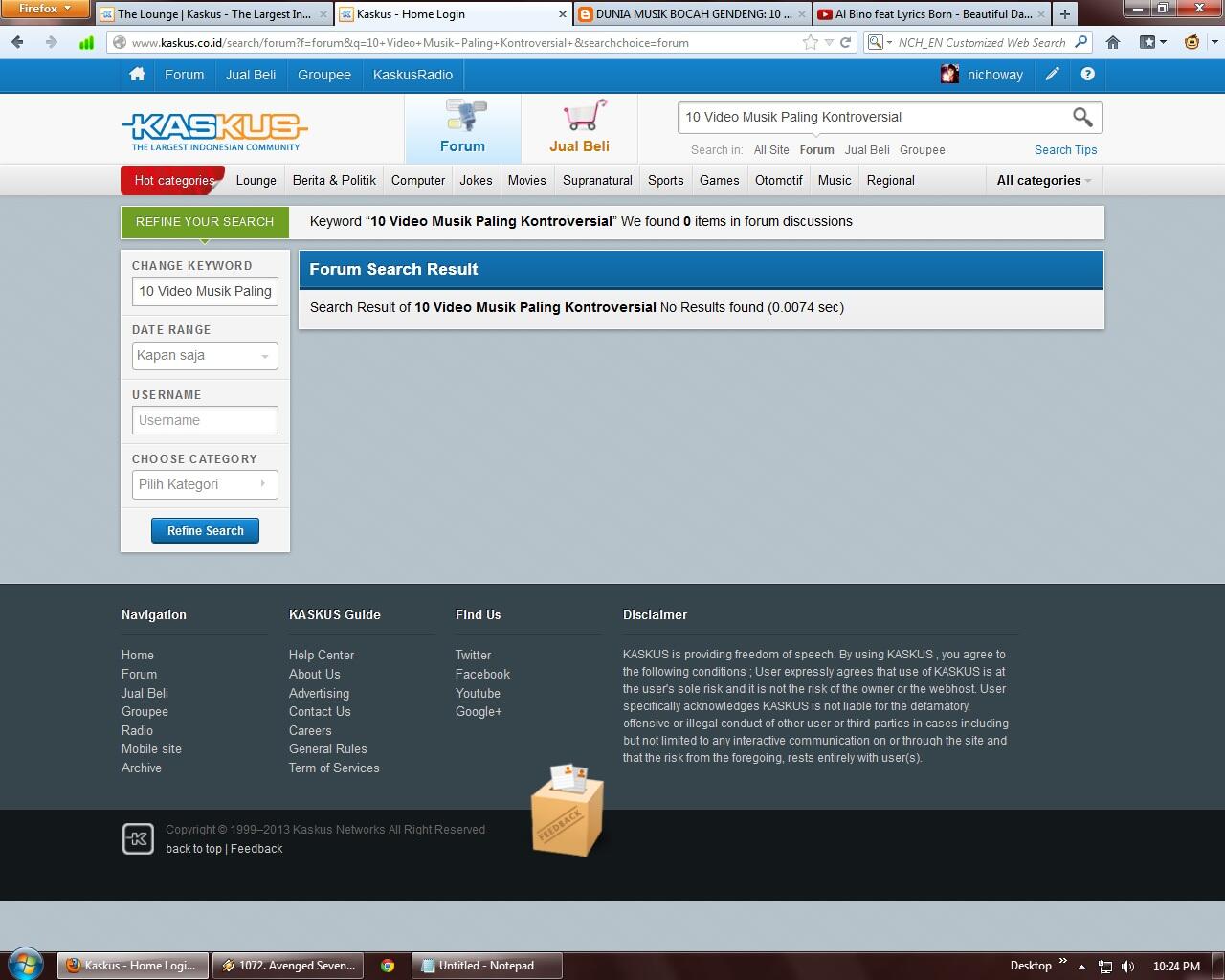
Task: Open General Rules footer link
Action: click(327, 749)
